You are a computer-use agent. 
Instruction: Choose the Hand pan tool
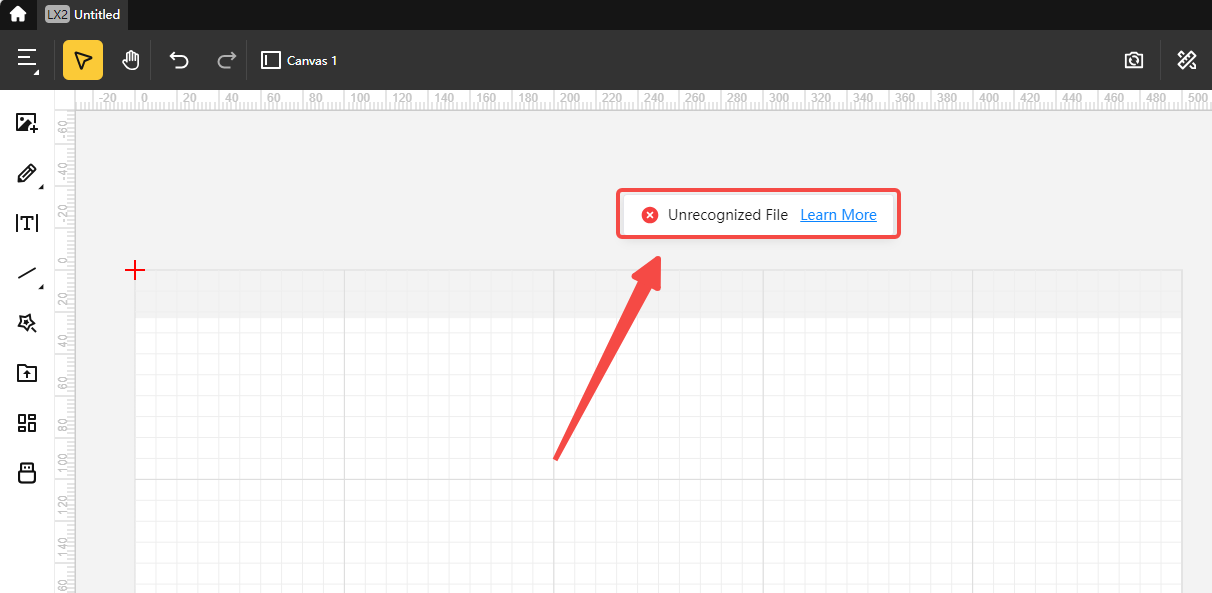point(130,60)
